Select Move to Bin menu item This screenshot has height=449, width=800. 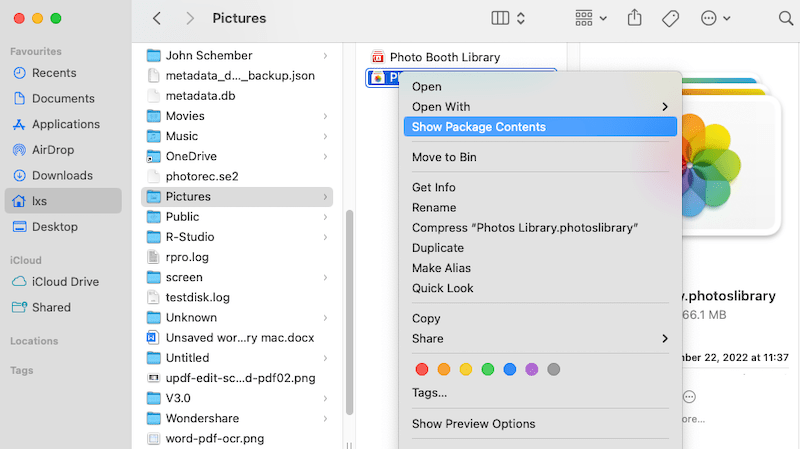coord(444,157)
